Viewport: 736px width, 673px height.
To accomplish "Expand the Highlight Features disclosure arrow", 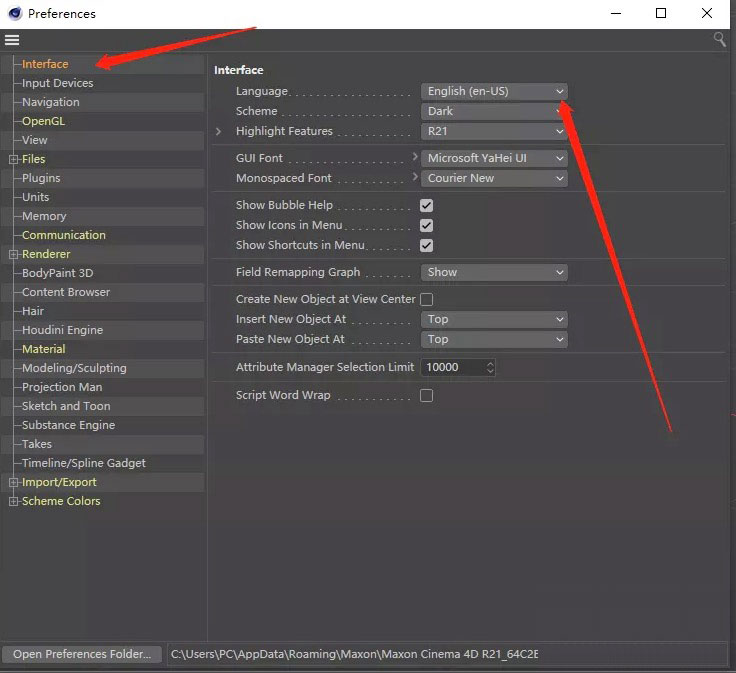I will (219, 131).
